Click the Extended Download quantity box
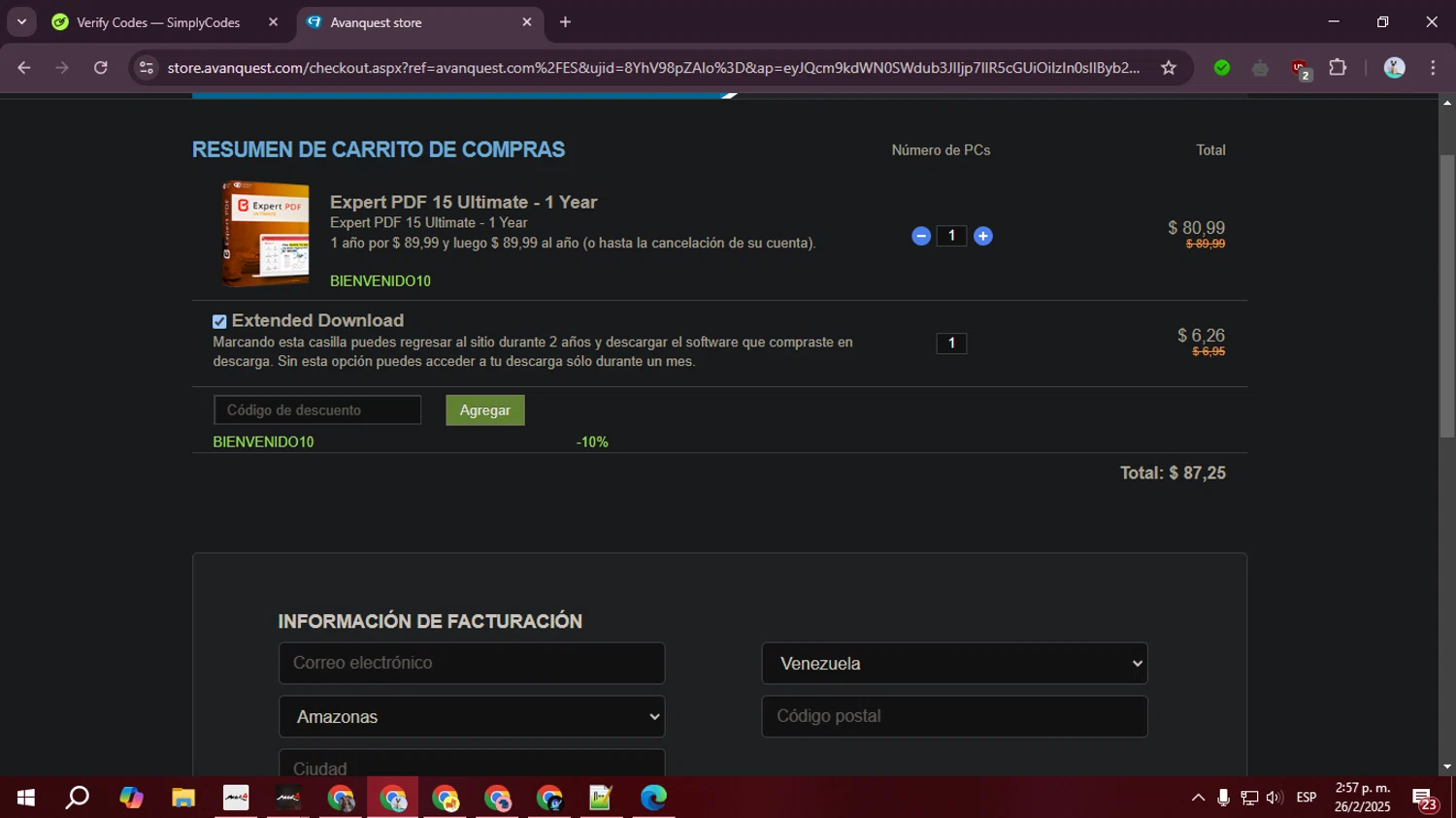The image size is (1456, 818). tap(951, 343)
